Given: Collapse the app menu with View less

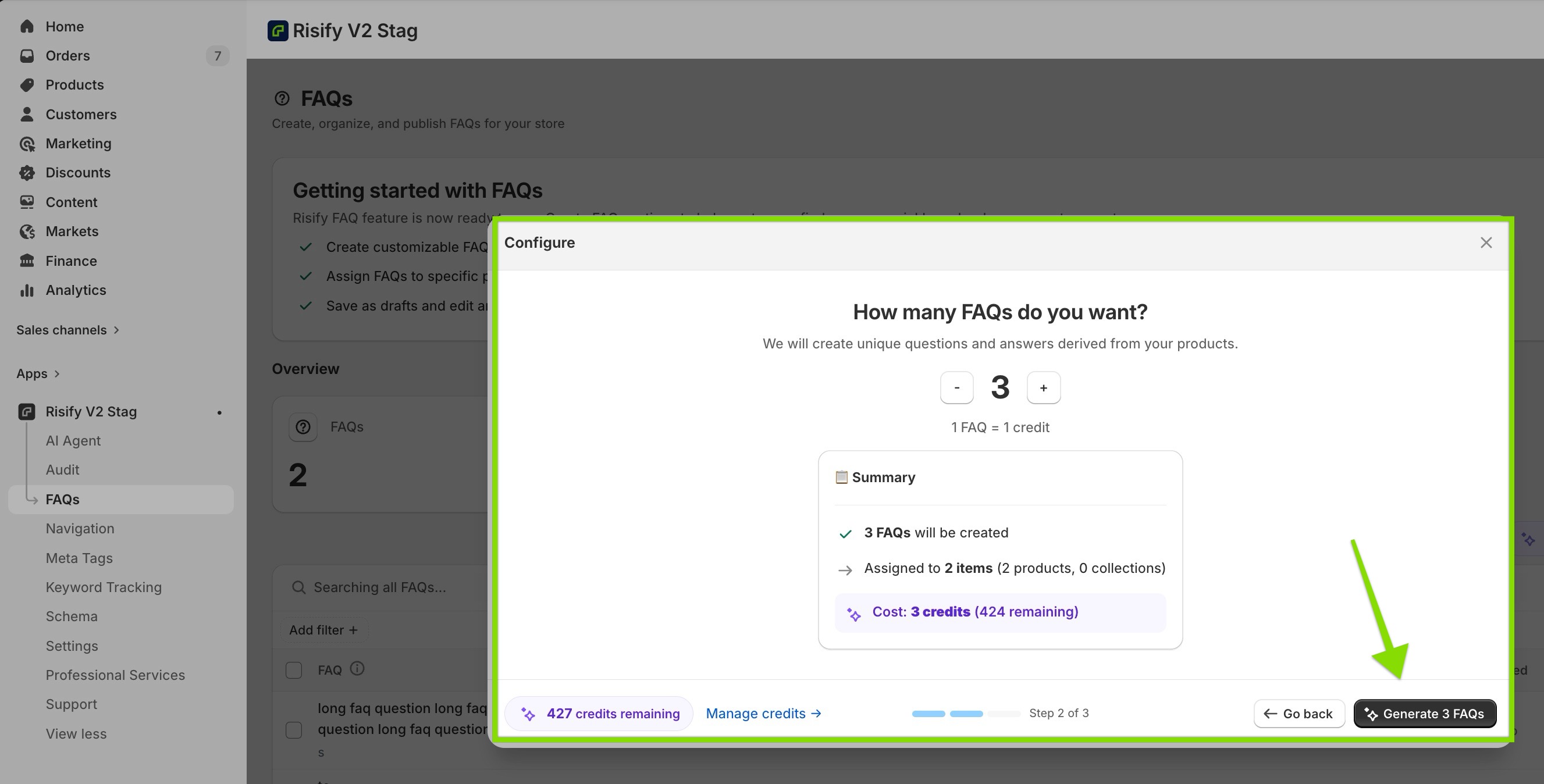Looking at the screenshot, I should 76,733.
